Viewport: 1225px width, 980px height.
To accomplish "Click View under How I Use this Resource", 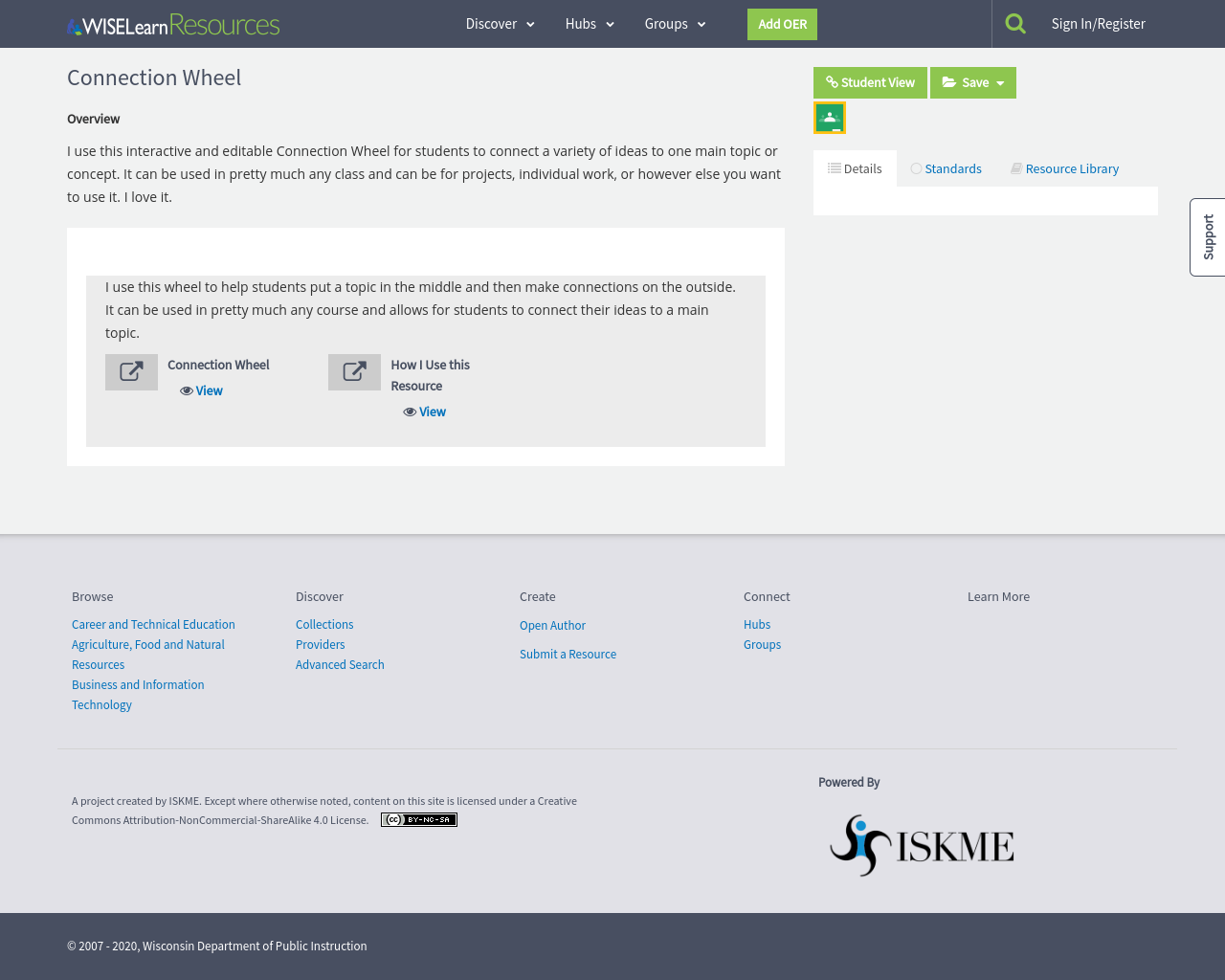I will coord(425,412).
